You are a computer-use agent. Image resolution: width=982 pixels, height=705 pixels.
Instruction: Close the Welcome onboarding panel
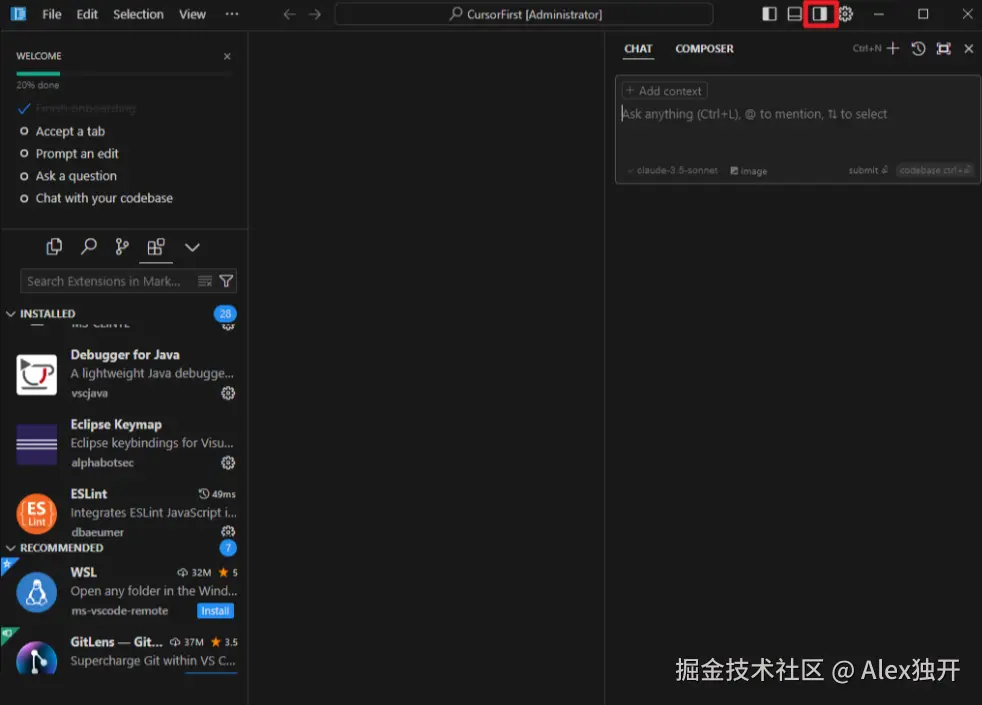pos(227,56)
